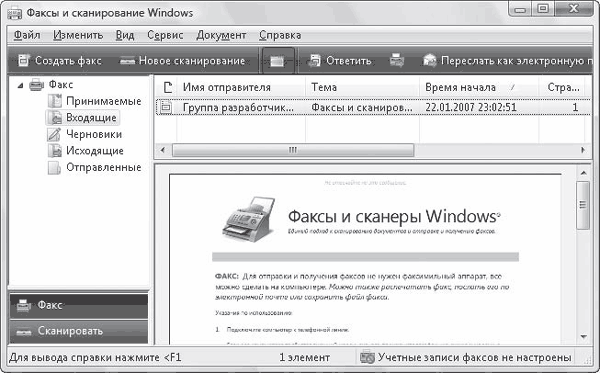Start Новое сканирование from toolbar
The height and width of the screenshot is (373, 600).
(x=182, y=61)
